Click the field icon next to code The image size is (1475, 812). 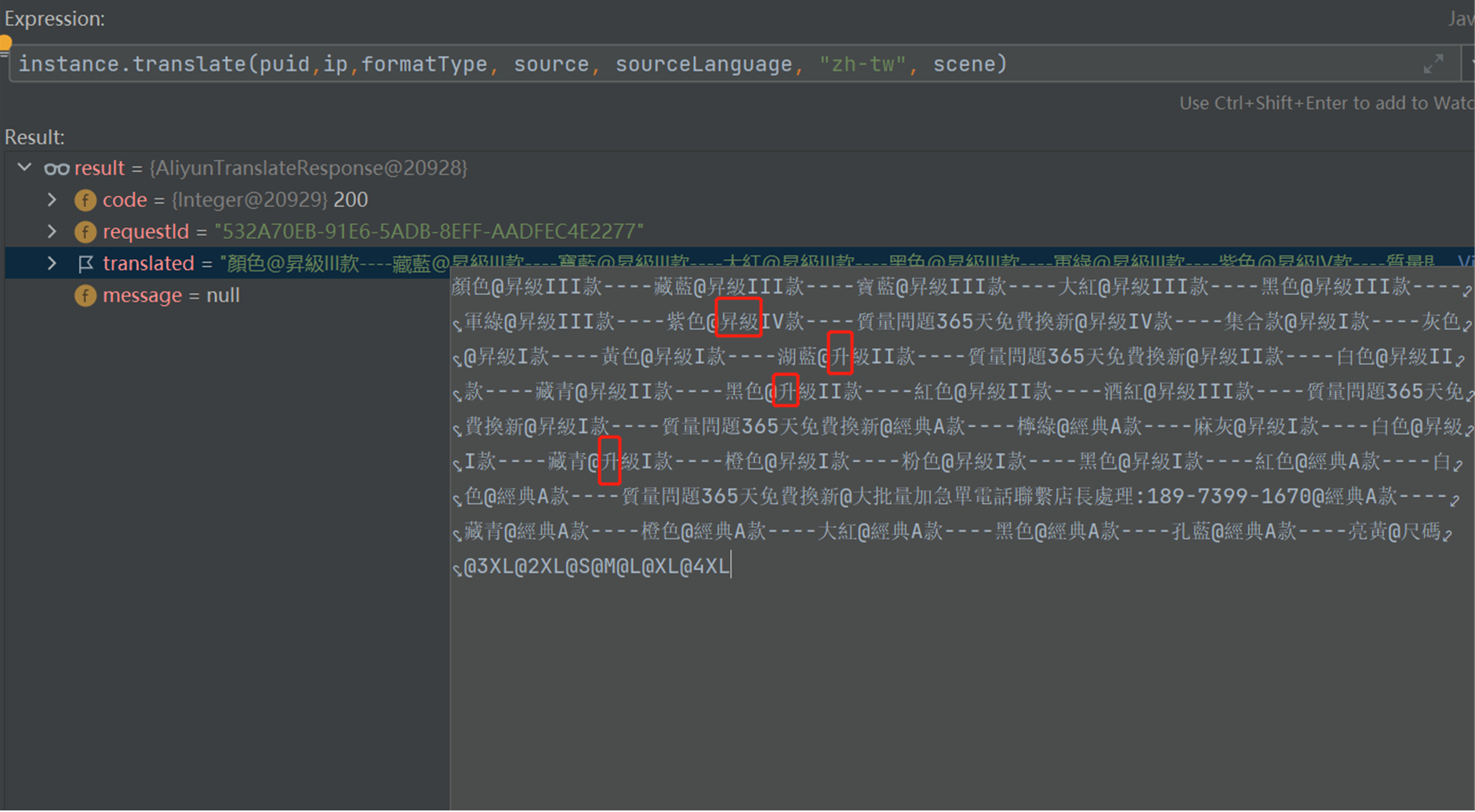85,201
